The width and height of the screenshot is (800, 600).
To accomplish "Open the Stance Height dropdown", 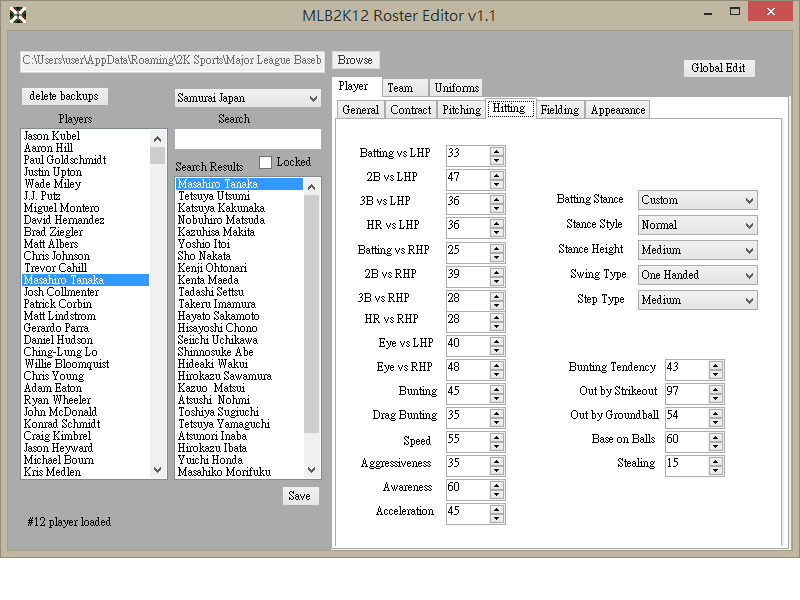I will pos(697,250).
